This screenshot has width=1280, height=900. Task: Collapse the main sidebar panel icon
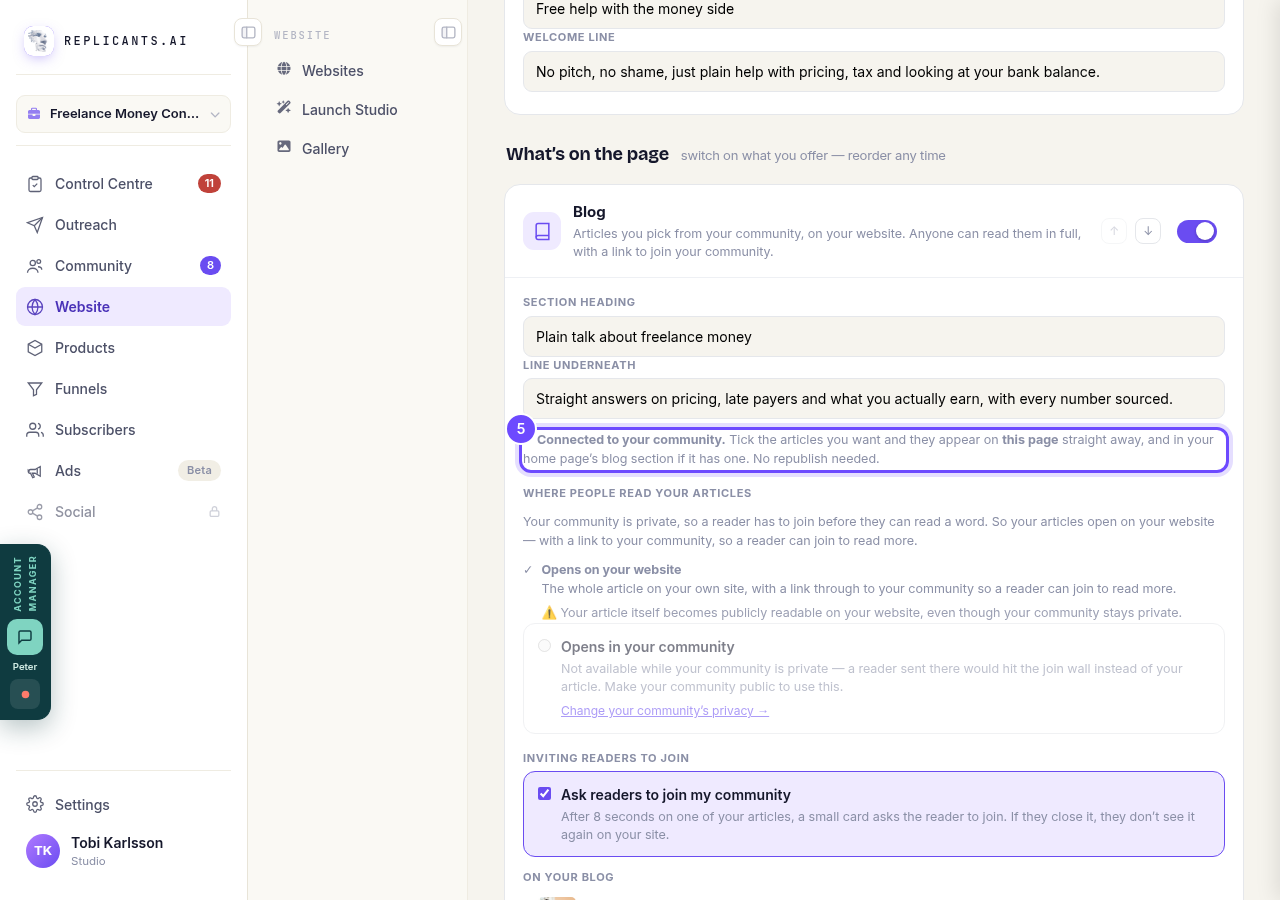point(248,32)
